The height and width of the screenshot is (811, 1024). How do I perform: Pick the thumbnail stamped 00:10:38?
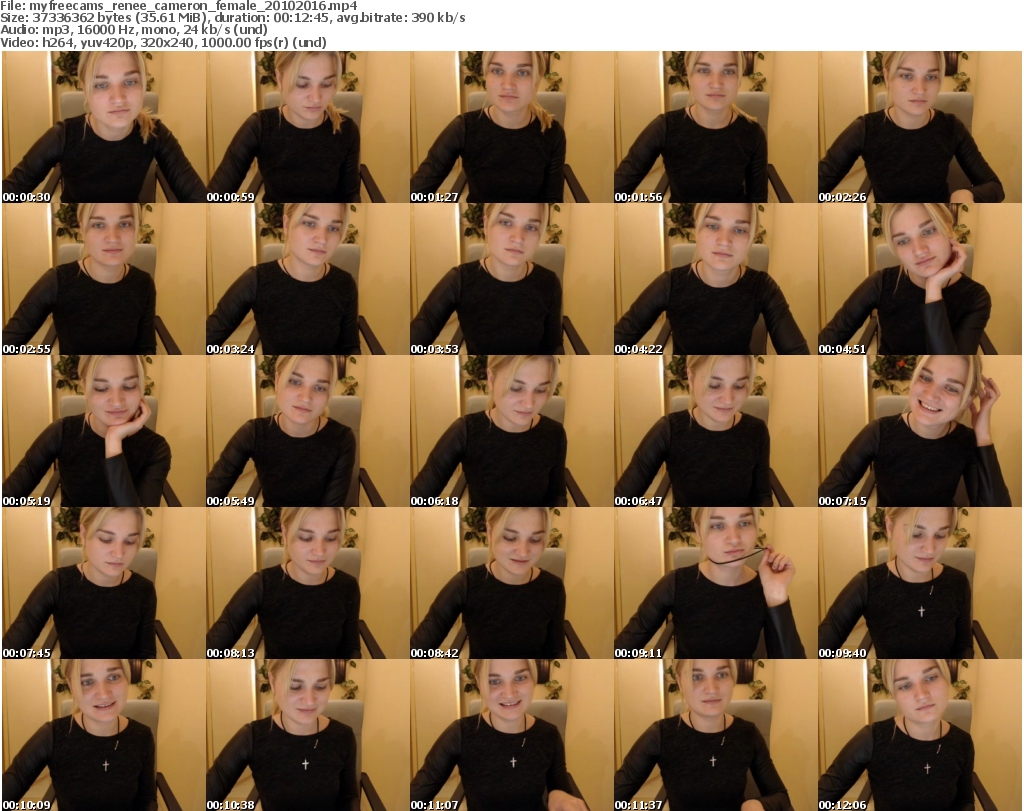308,735
